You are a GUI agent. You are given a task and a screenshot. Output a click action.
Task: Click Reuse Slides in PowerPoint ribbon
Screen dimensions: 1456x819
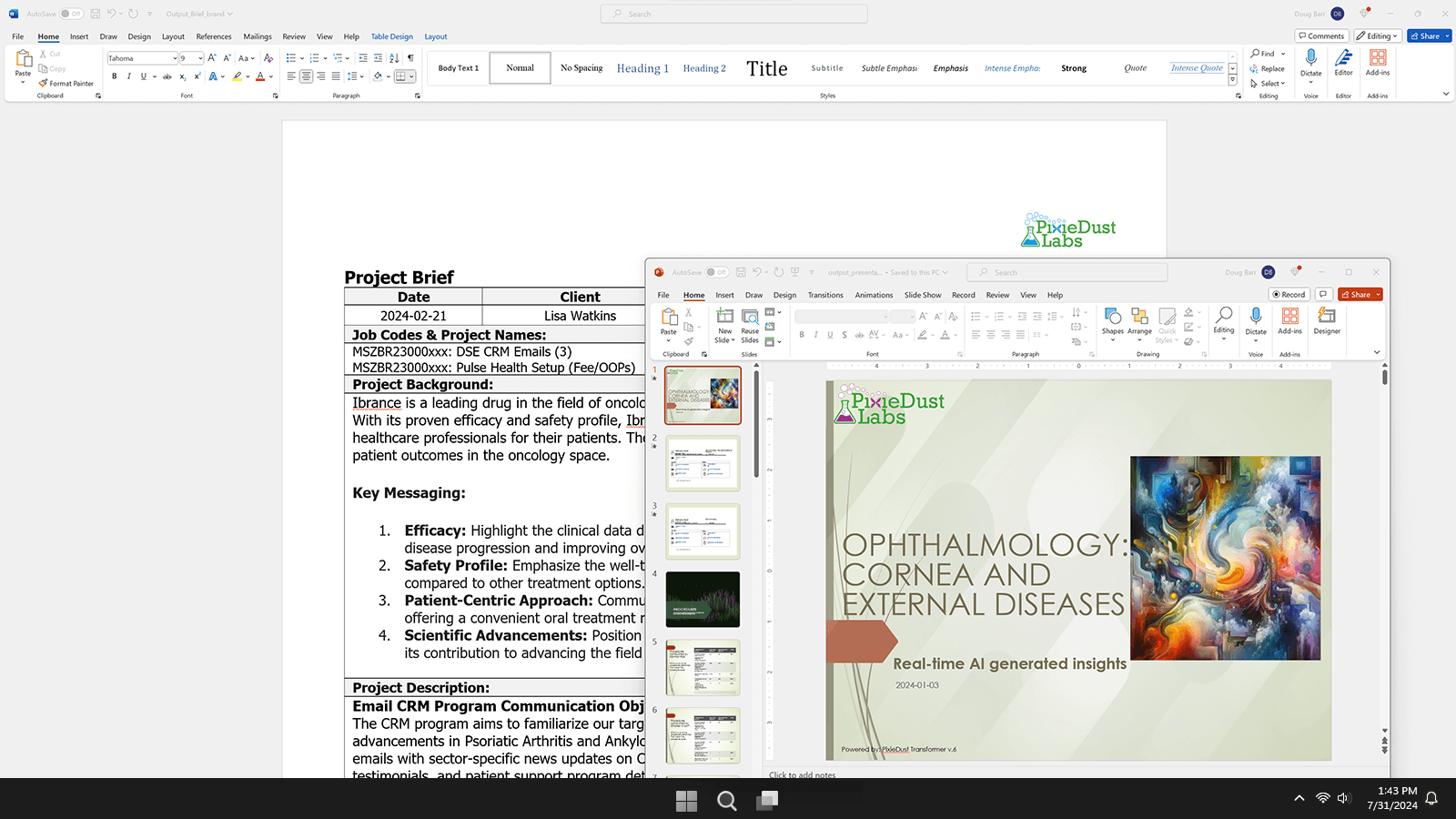750,324
